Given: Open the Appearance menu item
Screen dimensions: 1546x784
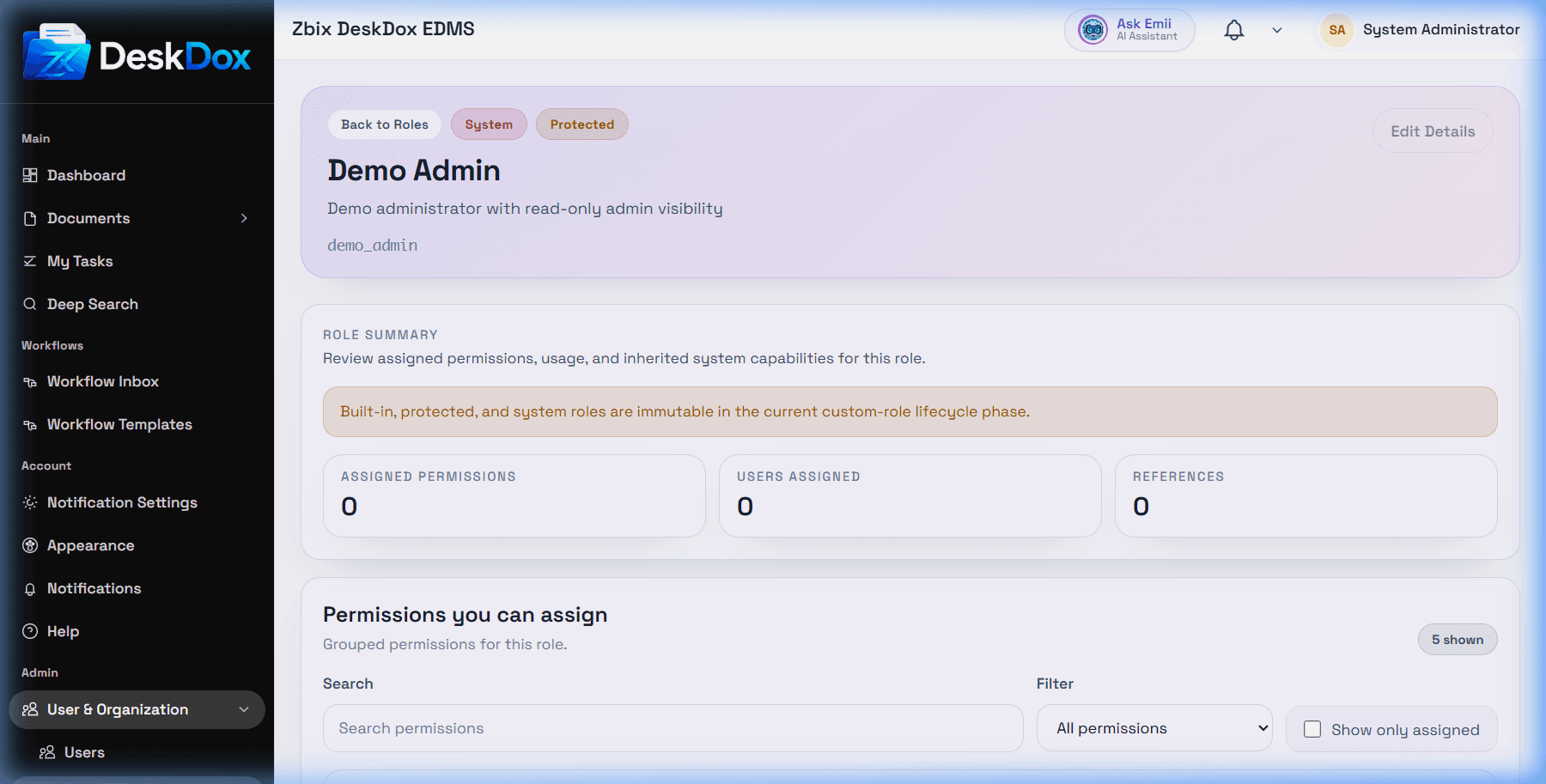Looking at the screenshot, I should [x=137, y=545].
